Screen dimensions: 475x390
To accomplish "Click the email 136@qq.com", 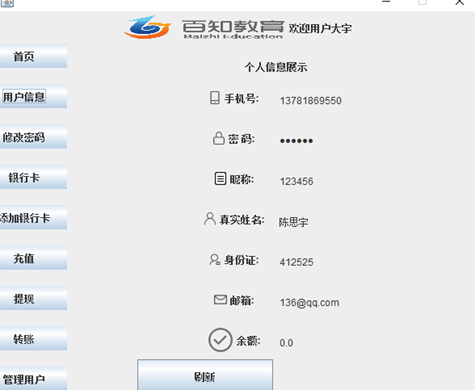I will (x=309, y=303).
